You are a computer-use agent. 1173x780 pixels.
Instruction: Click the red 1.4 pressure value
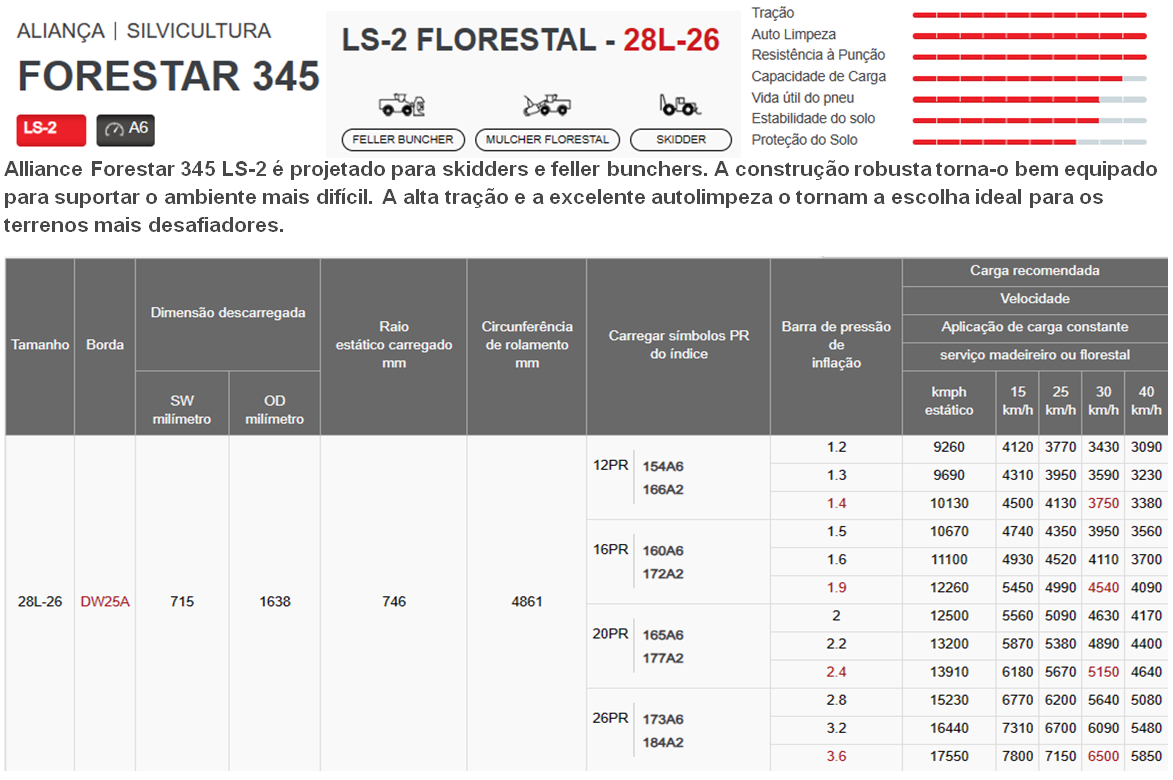(x=836, y=504)
